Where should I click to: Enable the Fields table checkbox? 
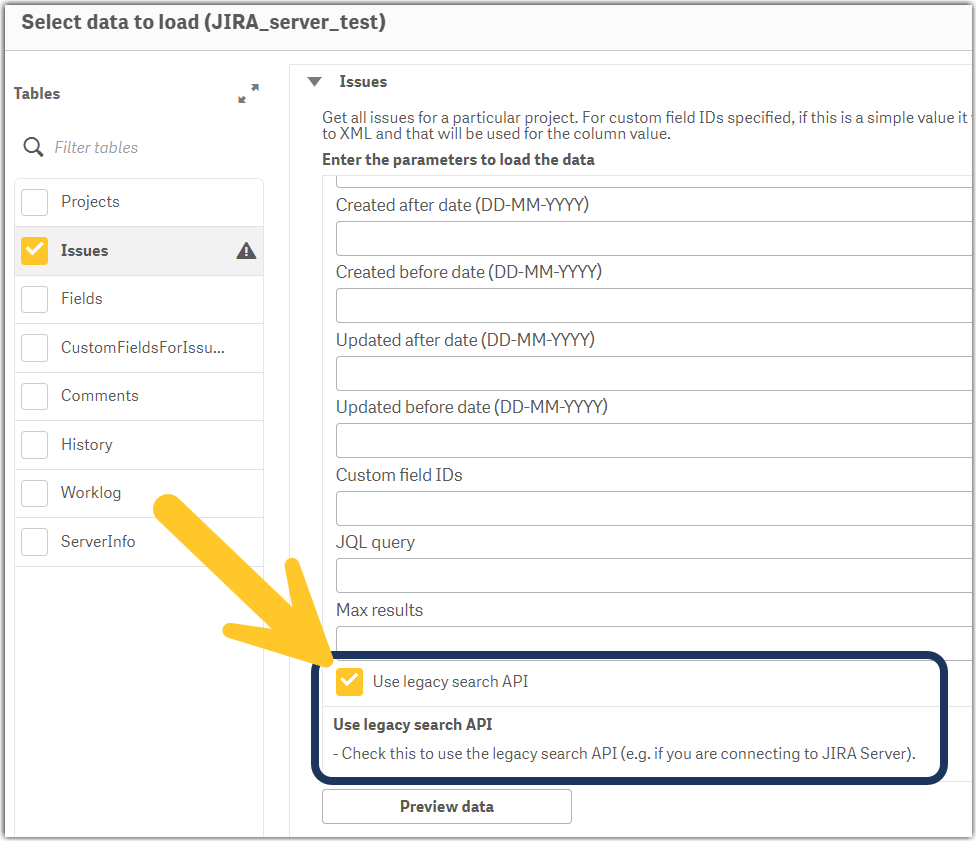click(x=35, y=299)
